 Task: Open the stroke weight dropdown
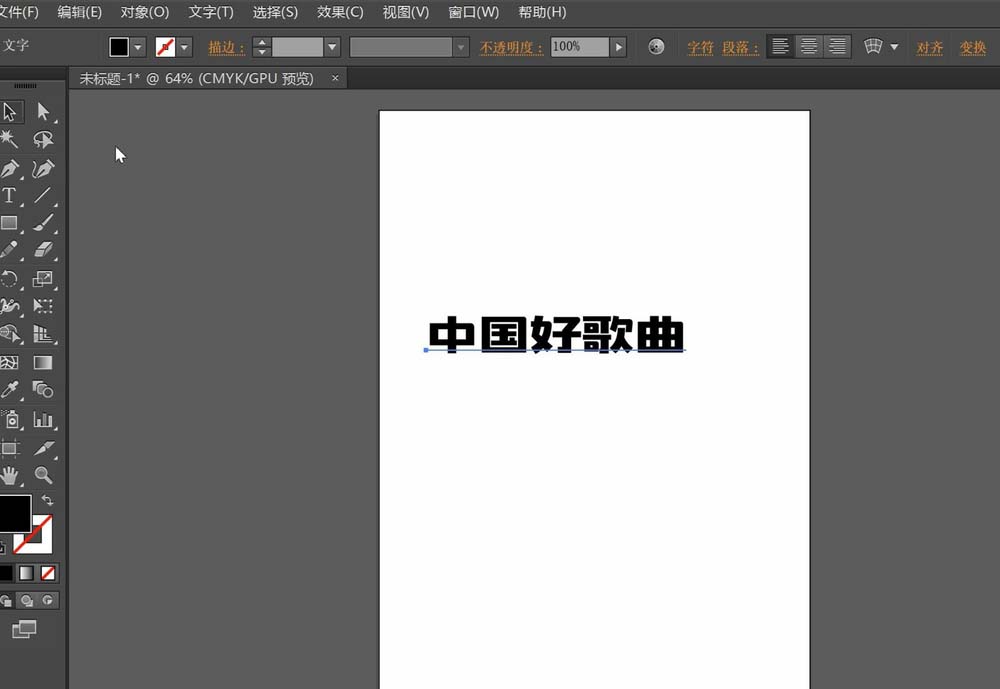[332, 47]
